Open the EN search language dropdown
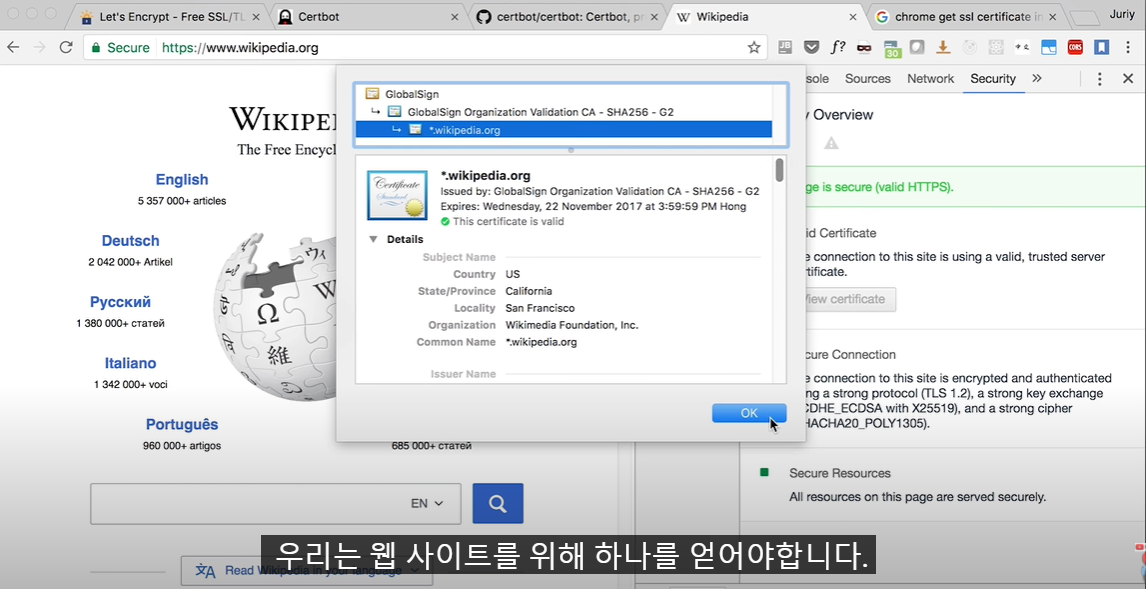 pyautogui.click(x=427, y=504)
